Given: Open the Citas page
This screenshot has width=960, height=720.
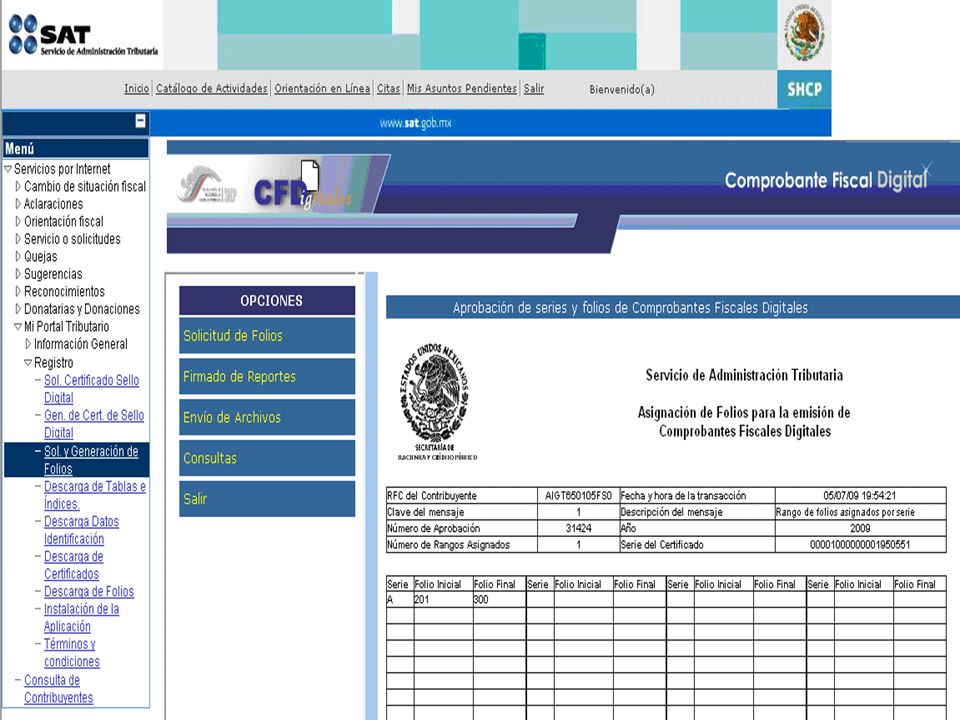Looking at the screenshot, I should click(x=388, y=89).
